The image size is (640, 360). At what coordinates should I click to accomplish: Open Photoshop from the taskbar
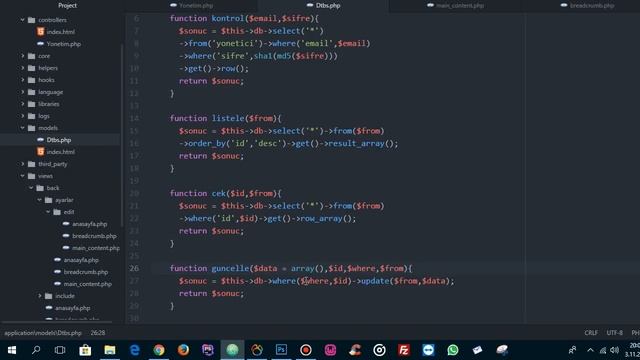click(281, 350)
